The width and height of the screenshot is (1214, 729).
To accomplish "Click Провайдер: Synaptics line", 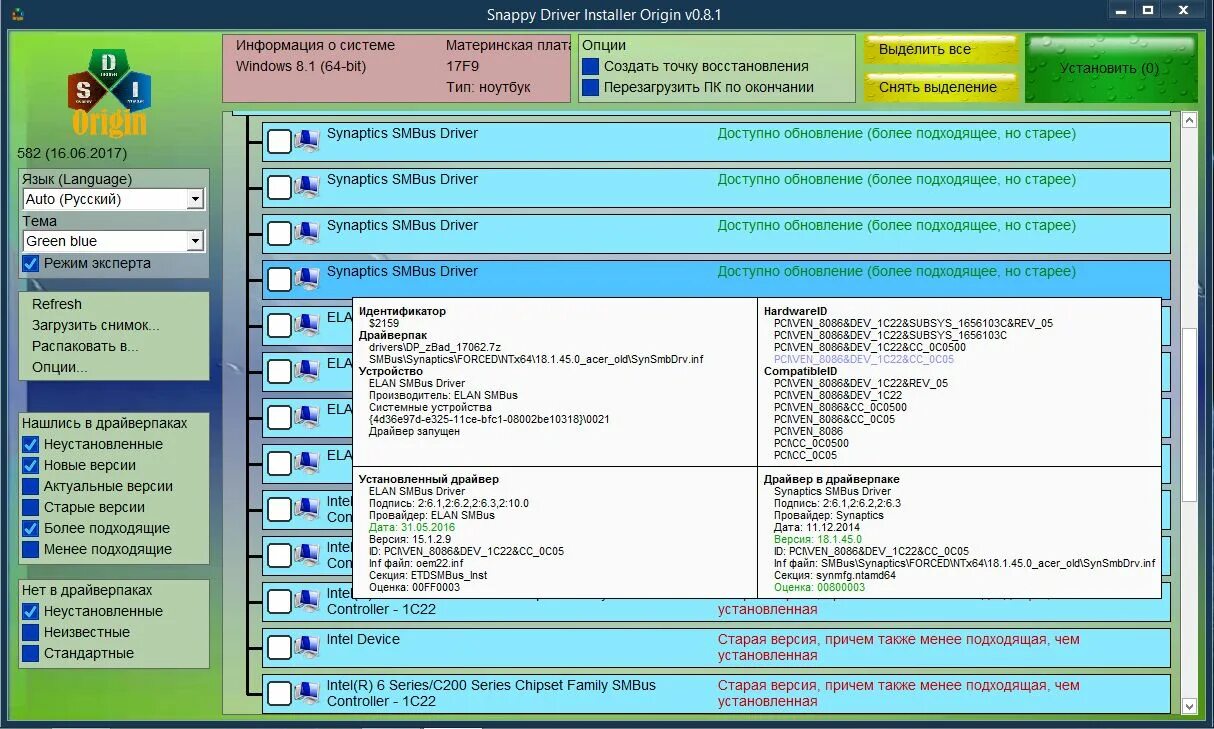I will [x=828, y=515].
